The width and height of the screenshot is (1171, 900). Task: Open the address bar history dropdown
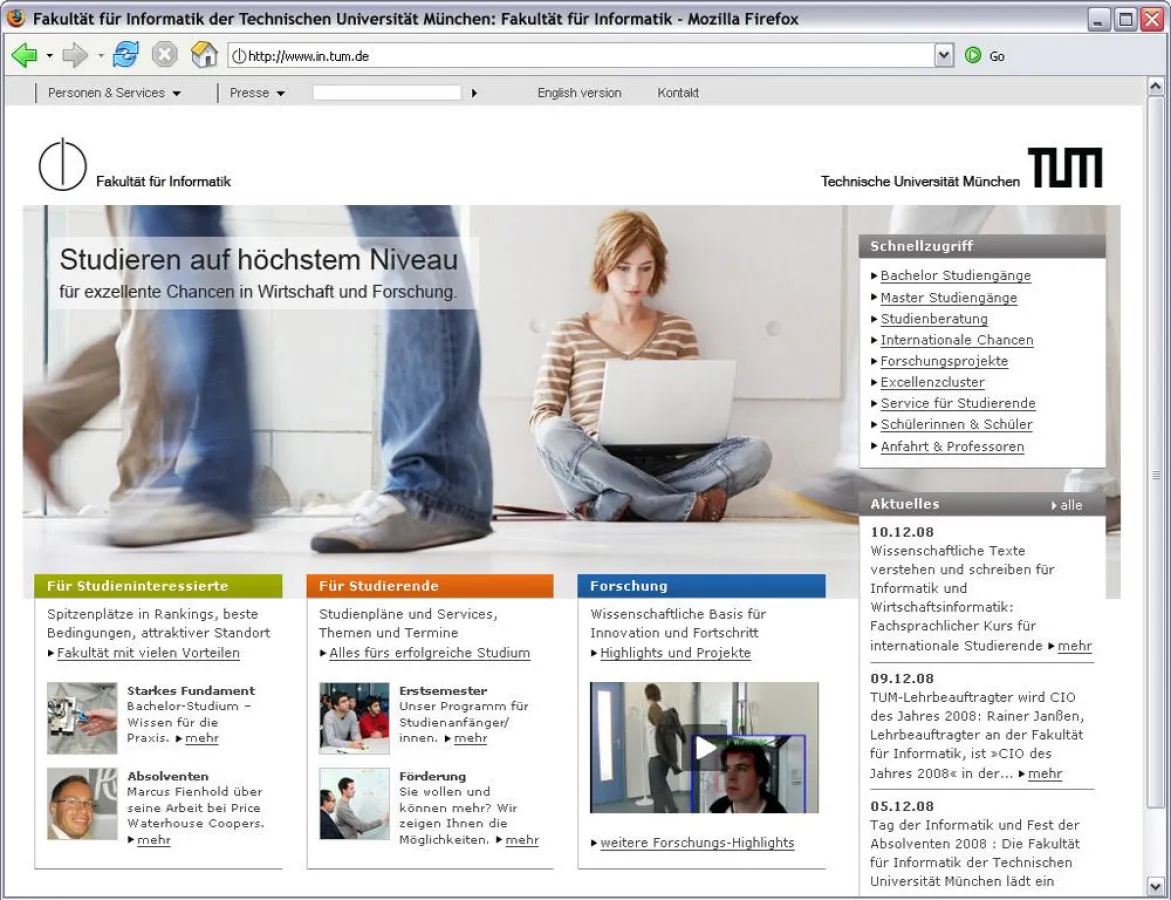pos(944,56)
